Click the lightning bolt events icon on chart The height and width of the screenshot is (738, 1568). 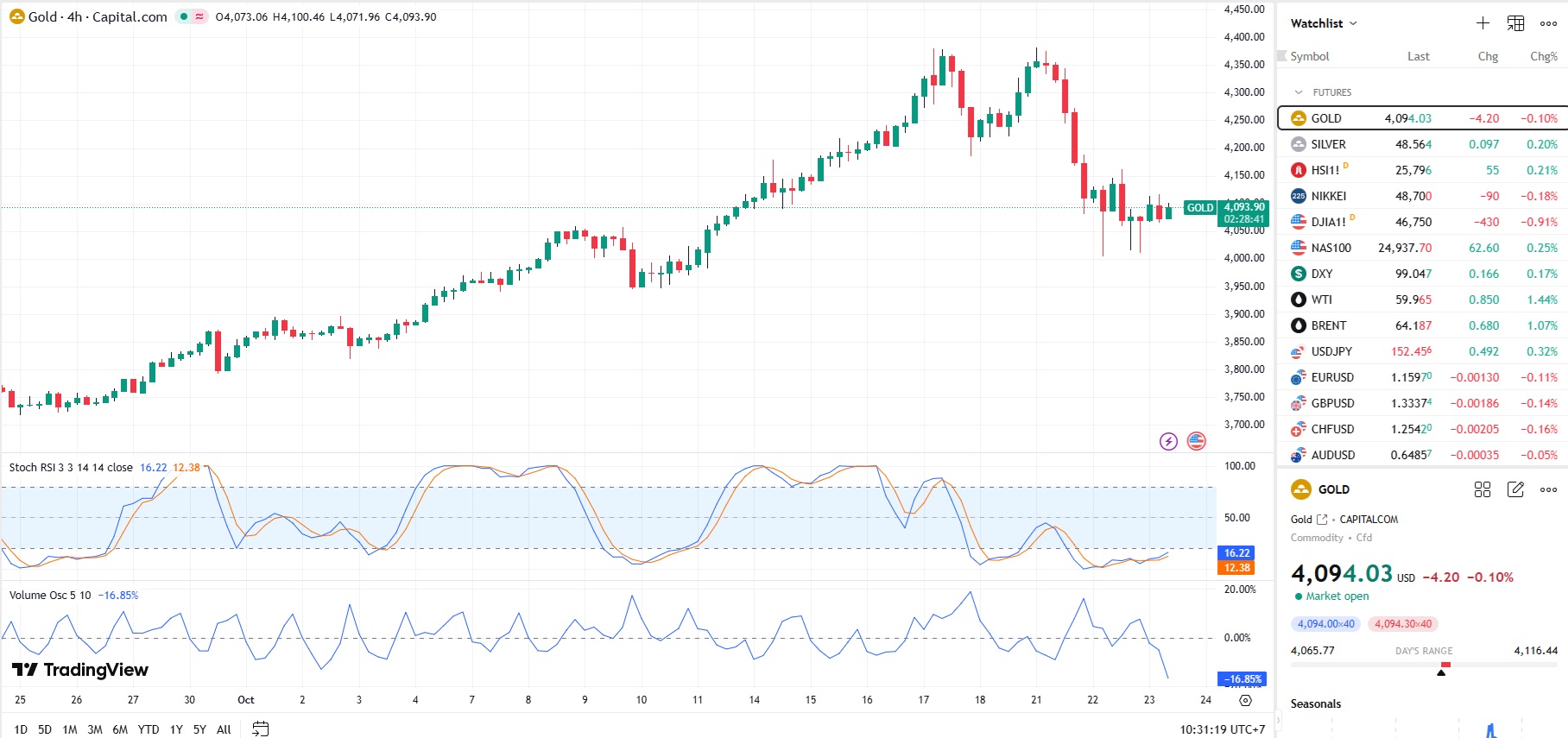click(1168, 442)
